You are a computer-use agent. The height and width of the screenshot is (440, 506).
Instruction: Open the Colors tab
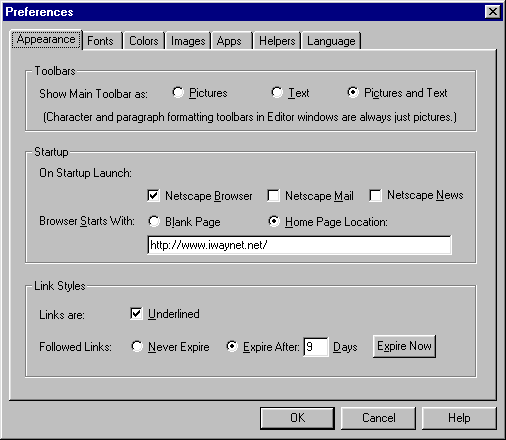tap(144, 41)
